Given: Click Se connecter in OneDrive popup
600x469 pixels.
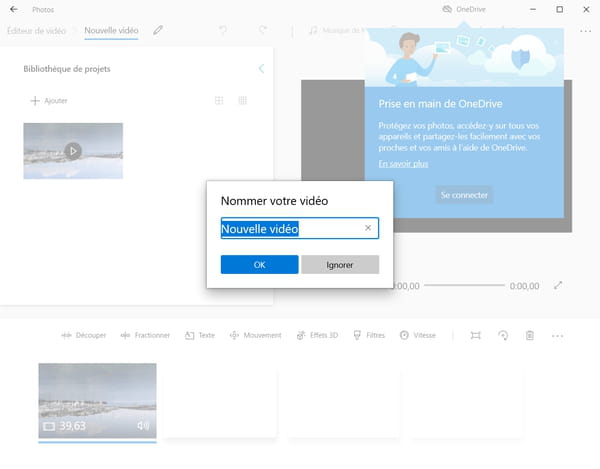Looking at the screenshot, I should (464, 195).
